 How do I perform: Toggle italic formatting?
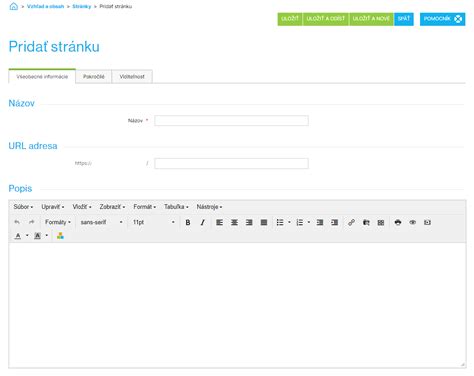tap(203, 222)
